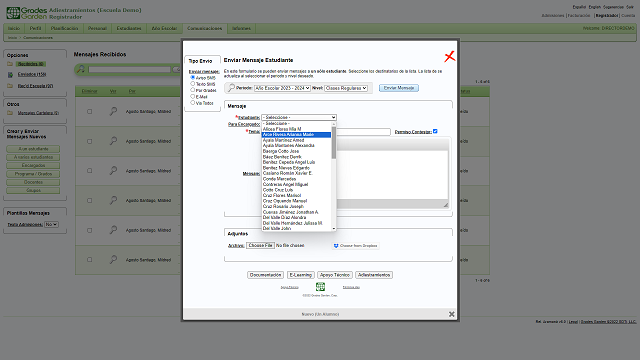Viewport: 640px width, 360px height.
Task: Open the Período Año Escolar dropdown
Action: pos(282,88)
